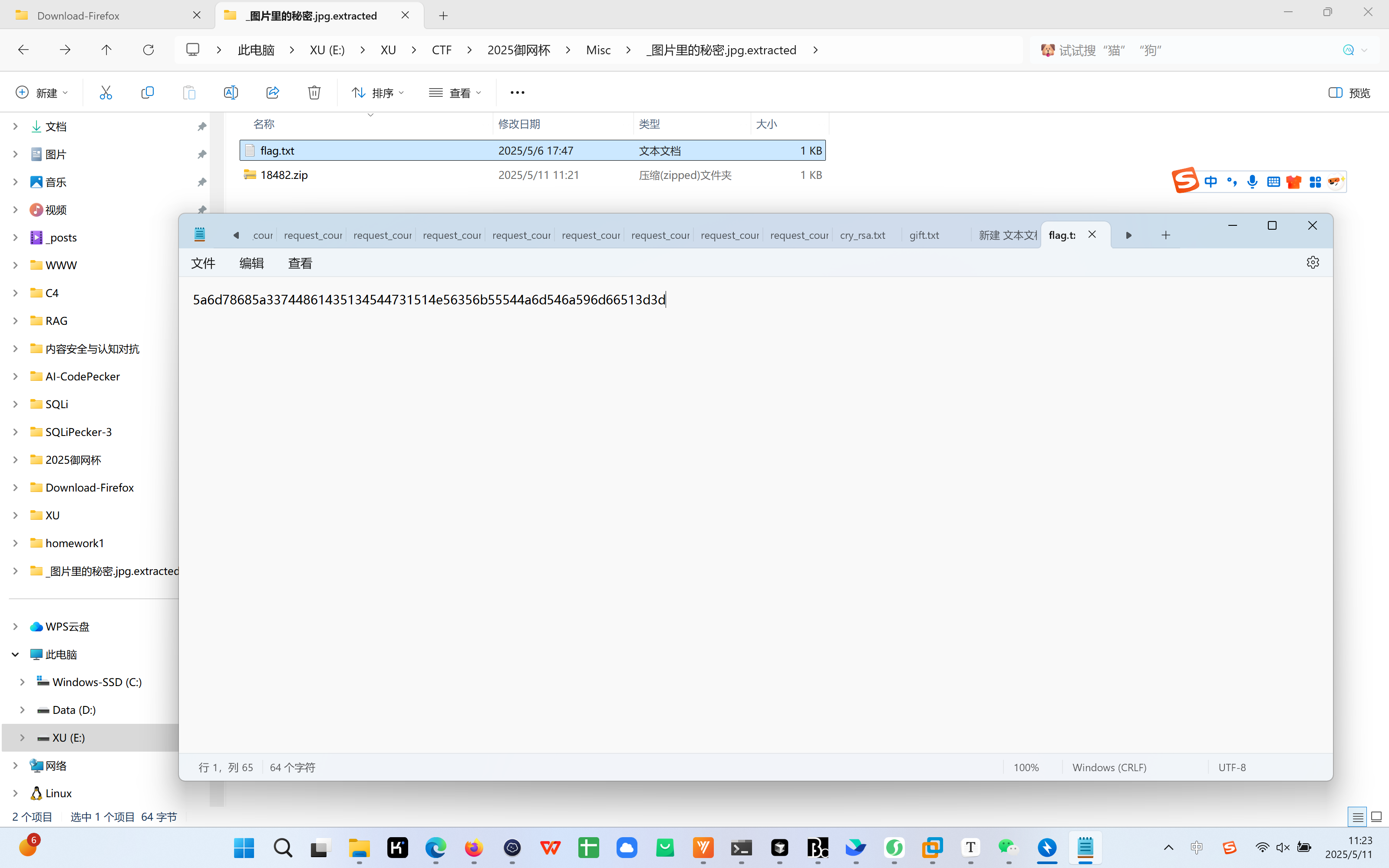The width and height of the screenshot is (1389, 868).
Task: Go forward in Explorer navigation
Action: pos(65,50)
